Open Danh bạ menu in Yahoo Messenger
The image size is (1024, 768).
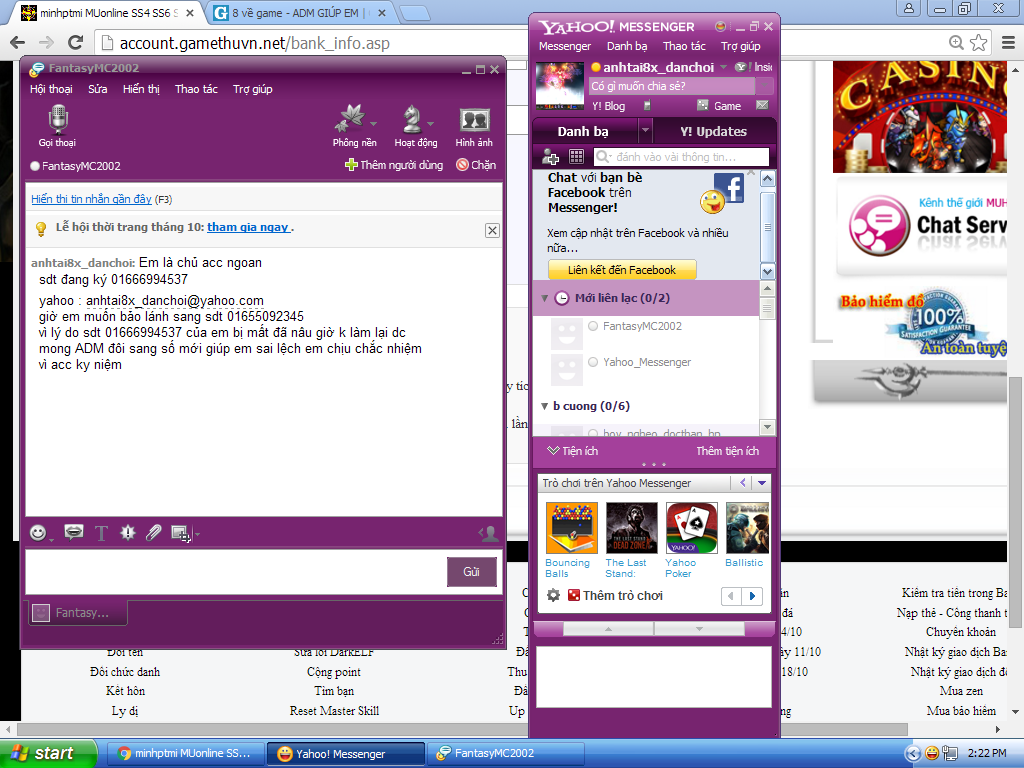click(627, 46)
